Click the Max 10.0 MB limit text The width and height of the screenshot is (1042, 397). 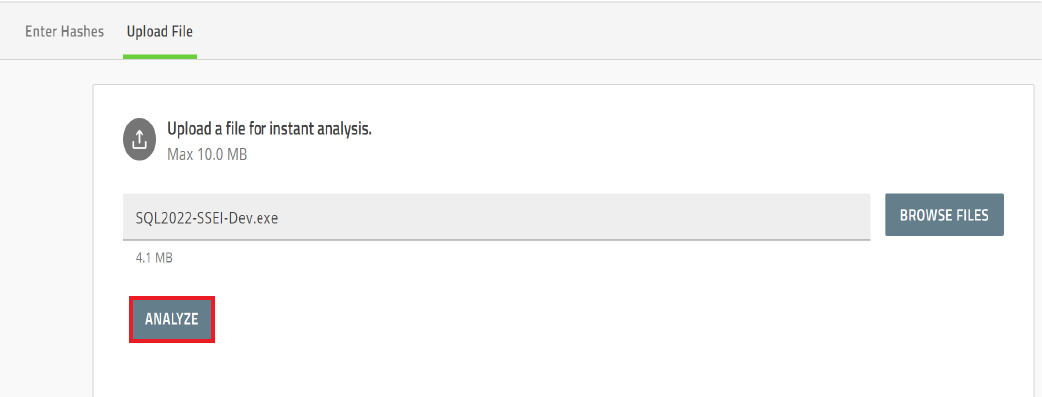pos(207,155)
